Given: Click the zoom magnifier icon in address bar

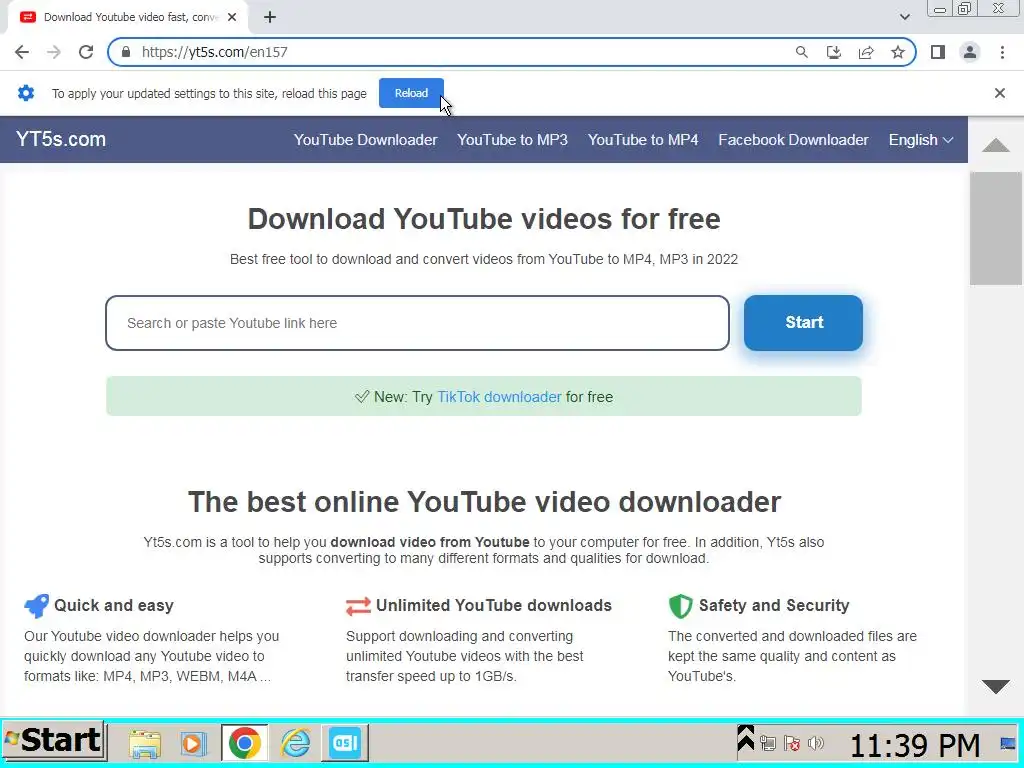Looking at the screenshot, I should click(801, 52).
